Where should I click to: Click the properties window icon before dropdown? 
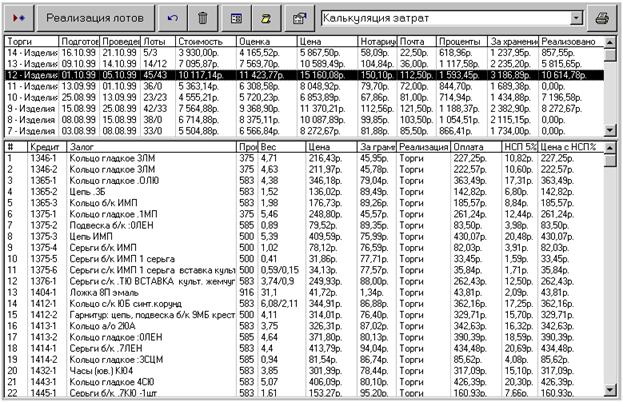298,18
